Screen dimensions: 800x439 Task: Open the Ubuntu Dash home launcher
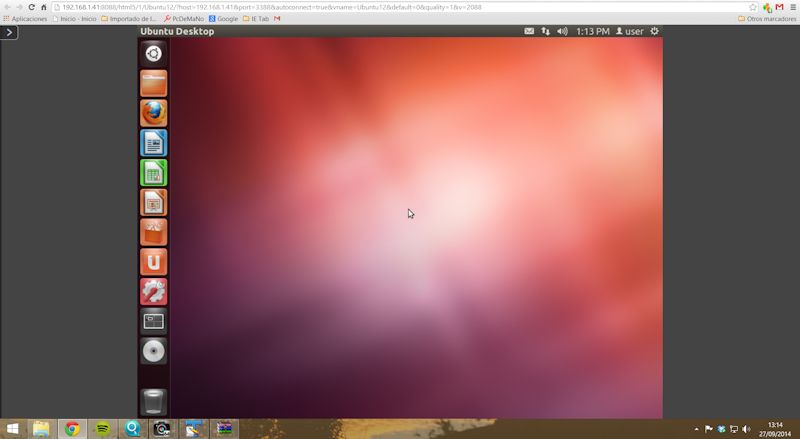tap(154, 53)
